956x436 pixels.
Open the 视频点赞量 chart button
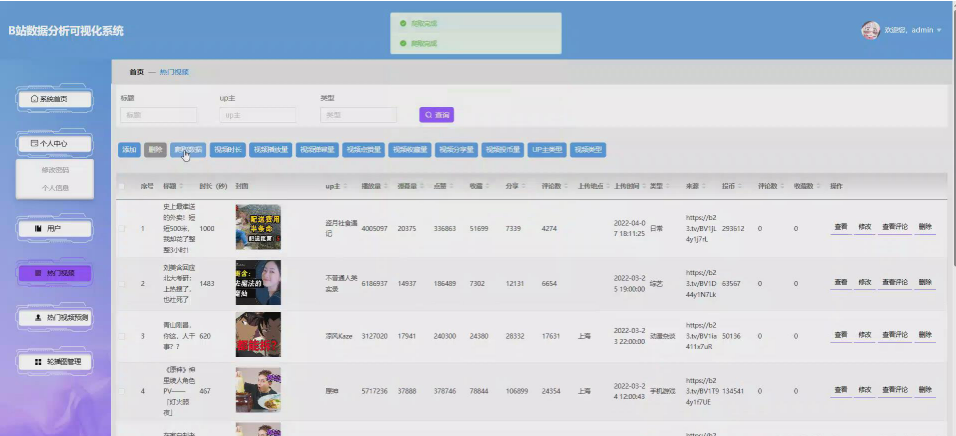point(363,150)
